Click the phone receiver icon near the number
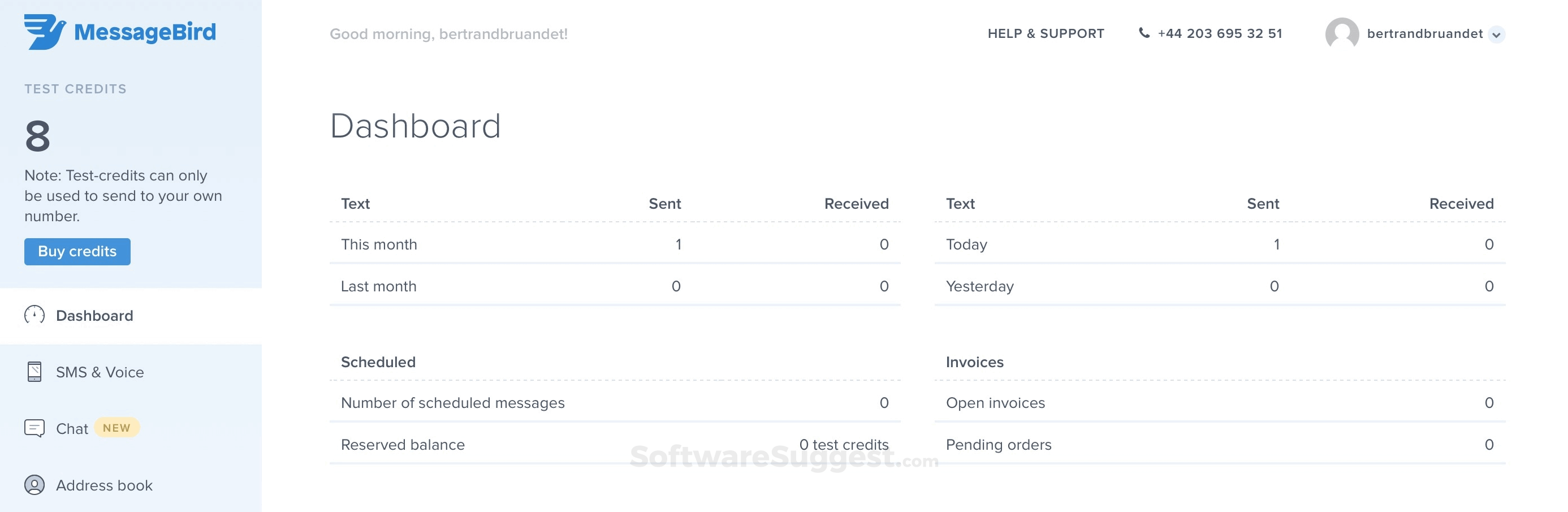The image size is (1568, 512). click(1144, 33)
